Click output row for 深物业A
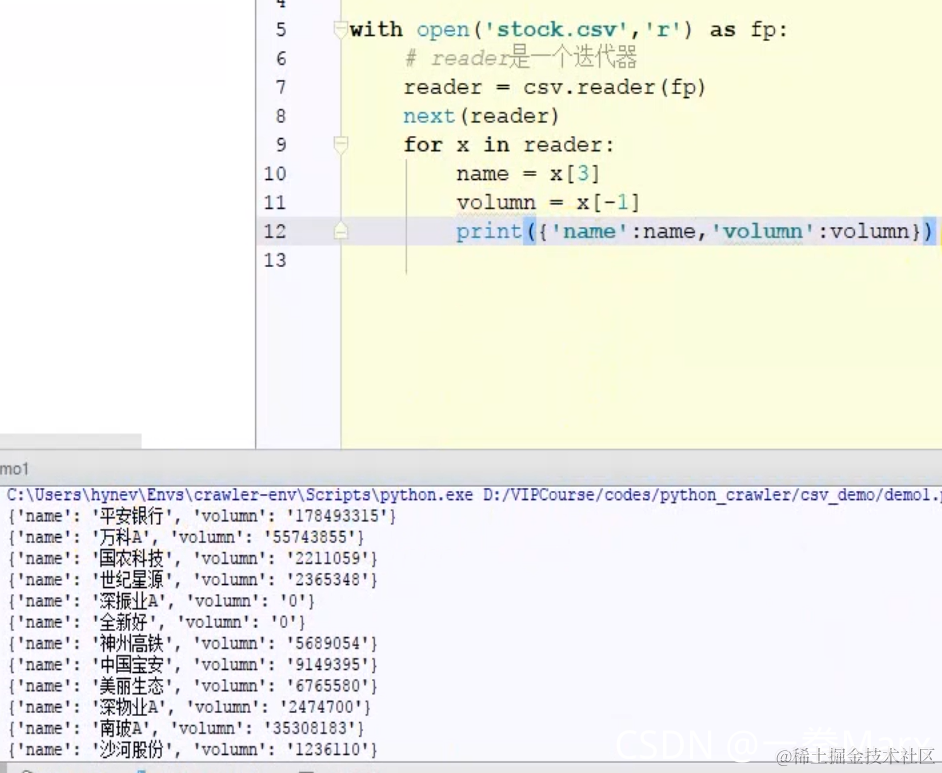The image size is (942, 773). pyautogui.click(x=189, y=707)
